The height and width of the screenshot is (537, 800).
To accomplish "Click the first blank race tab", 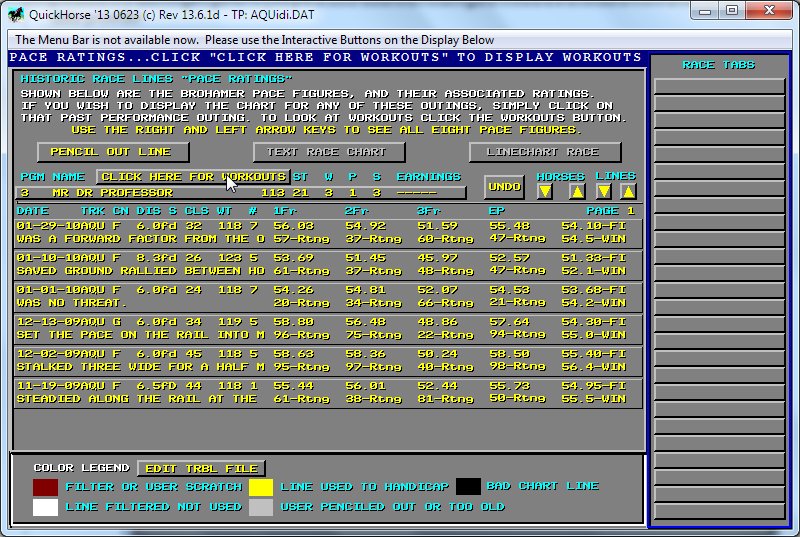I will point(719,86).
